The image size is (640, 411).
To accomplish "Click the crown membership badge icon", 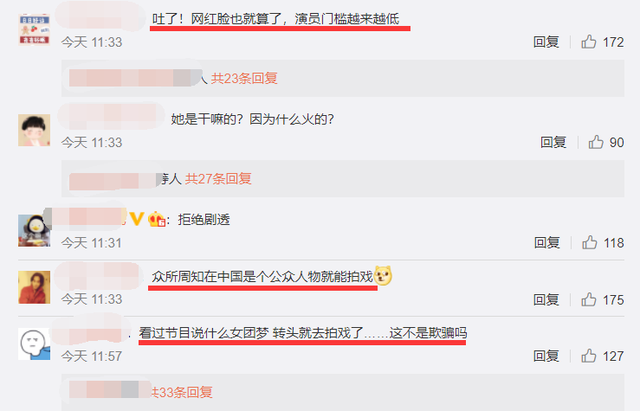I will pyautogui.click(x=156, y=219).
